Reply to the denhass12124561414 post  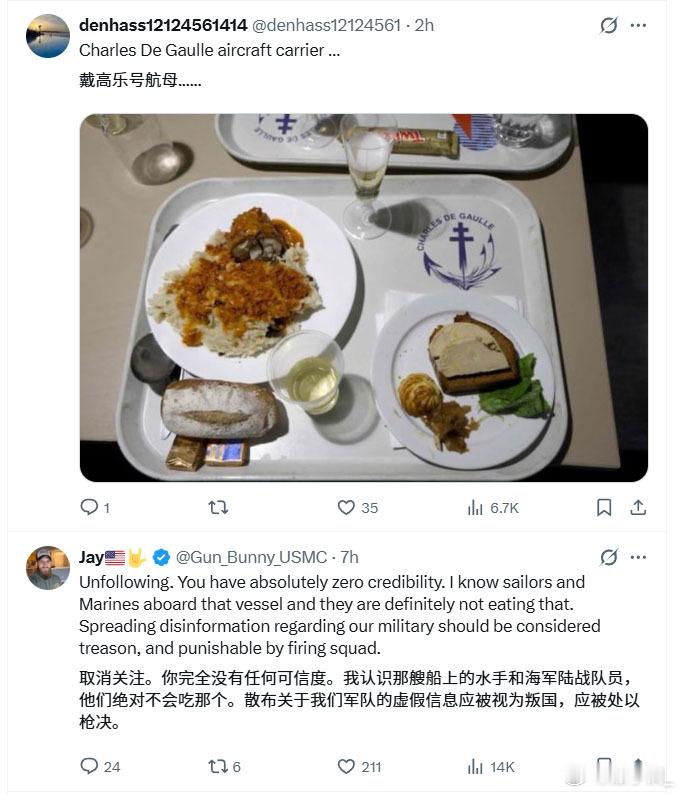tap(95, 507)
